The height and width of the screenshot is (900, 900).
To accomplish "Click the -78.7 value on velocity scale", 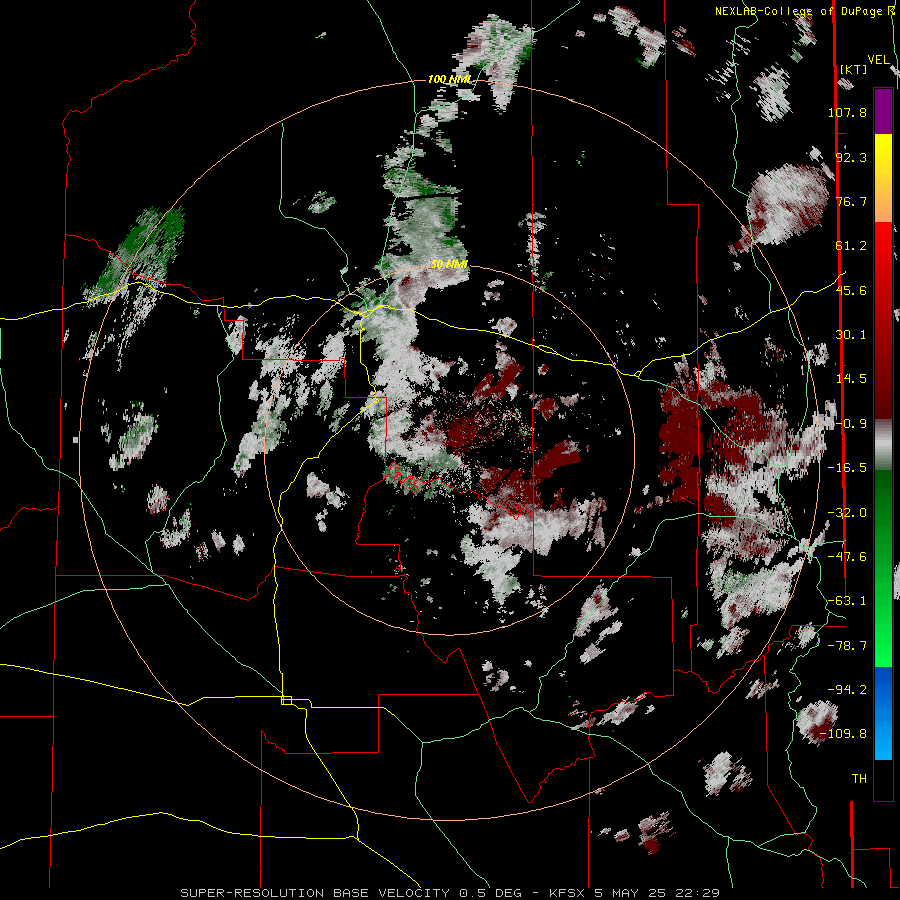I will [x=847, y=646].
